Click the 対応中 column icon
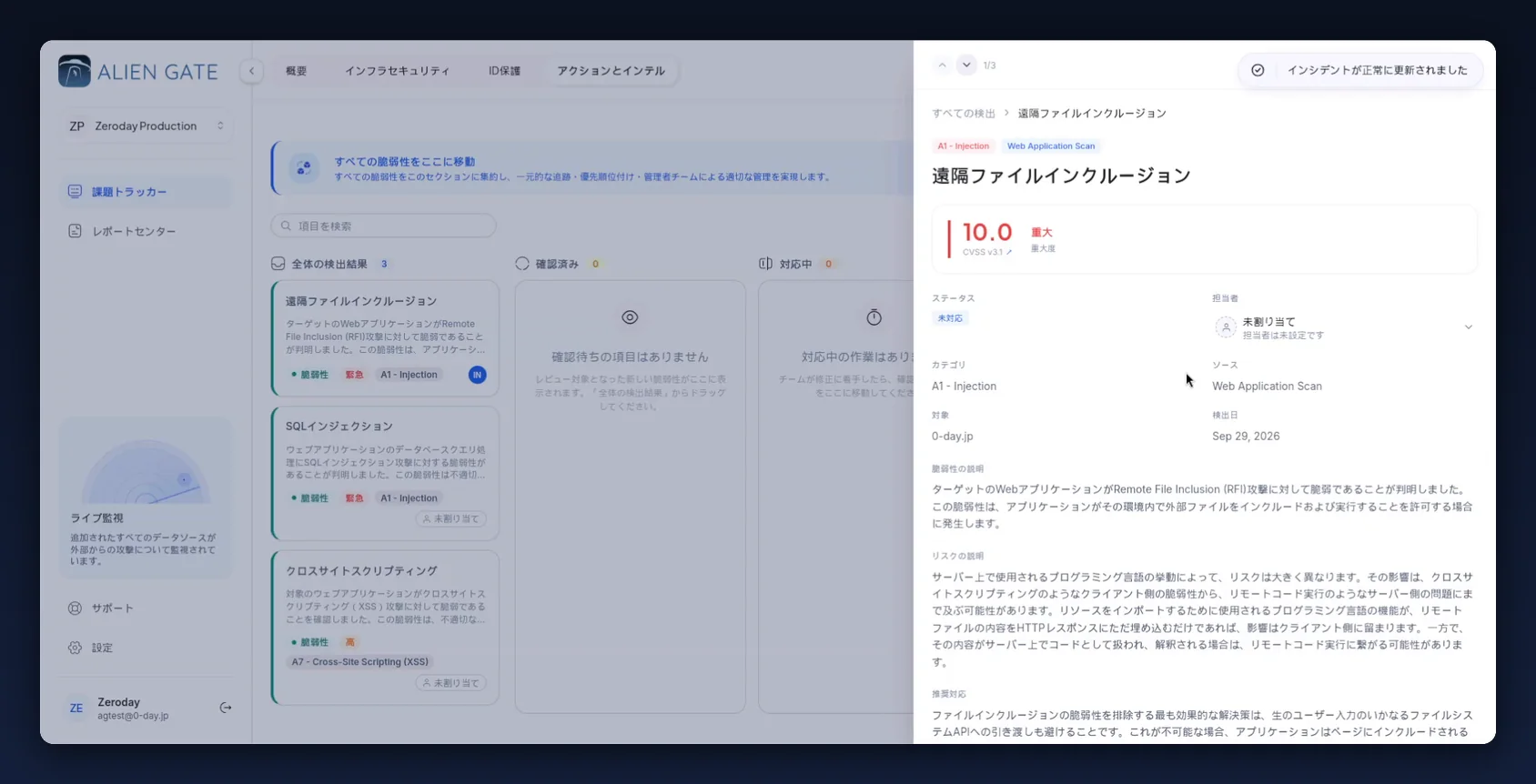1536x784 pixels. 766,264
